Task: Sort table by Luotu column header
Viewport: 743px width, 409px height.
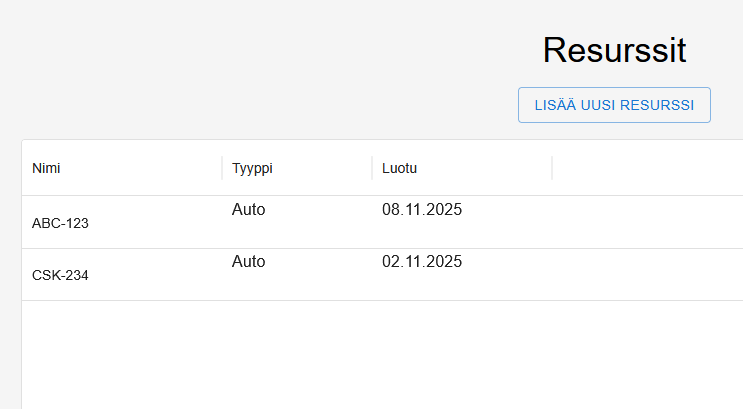Action: click(399, 168)
